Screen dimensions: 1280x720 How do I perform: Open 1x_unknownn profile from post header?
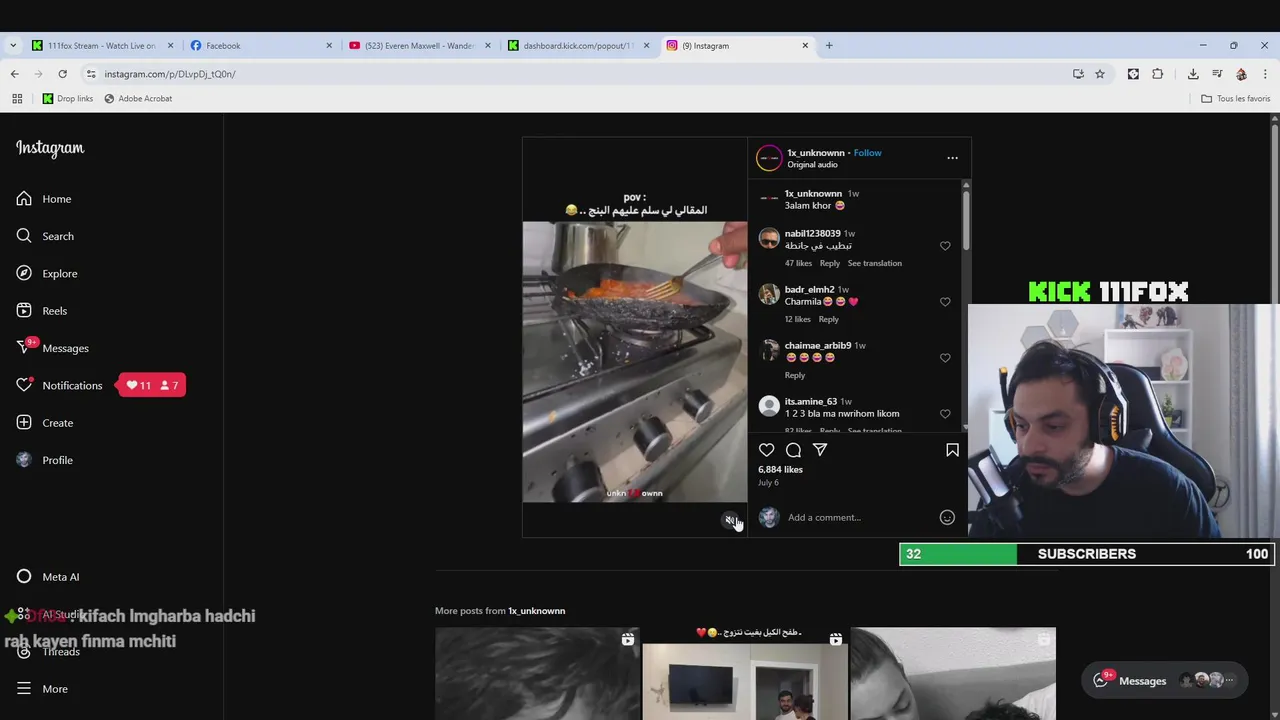[x=815, y=153]
